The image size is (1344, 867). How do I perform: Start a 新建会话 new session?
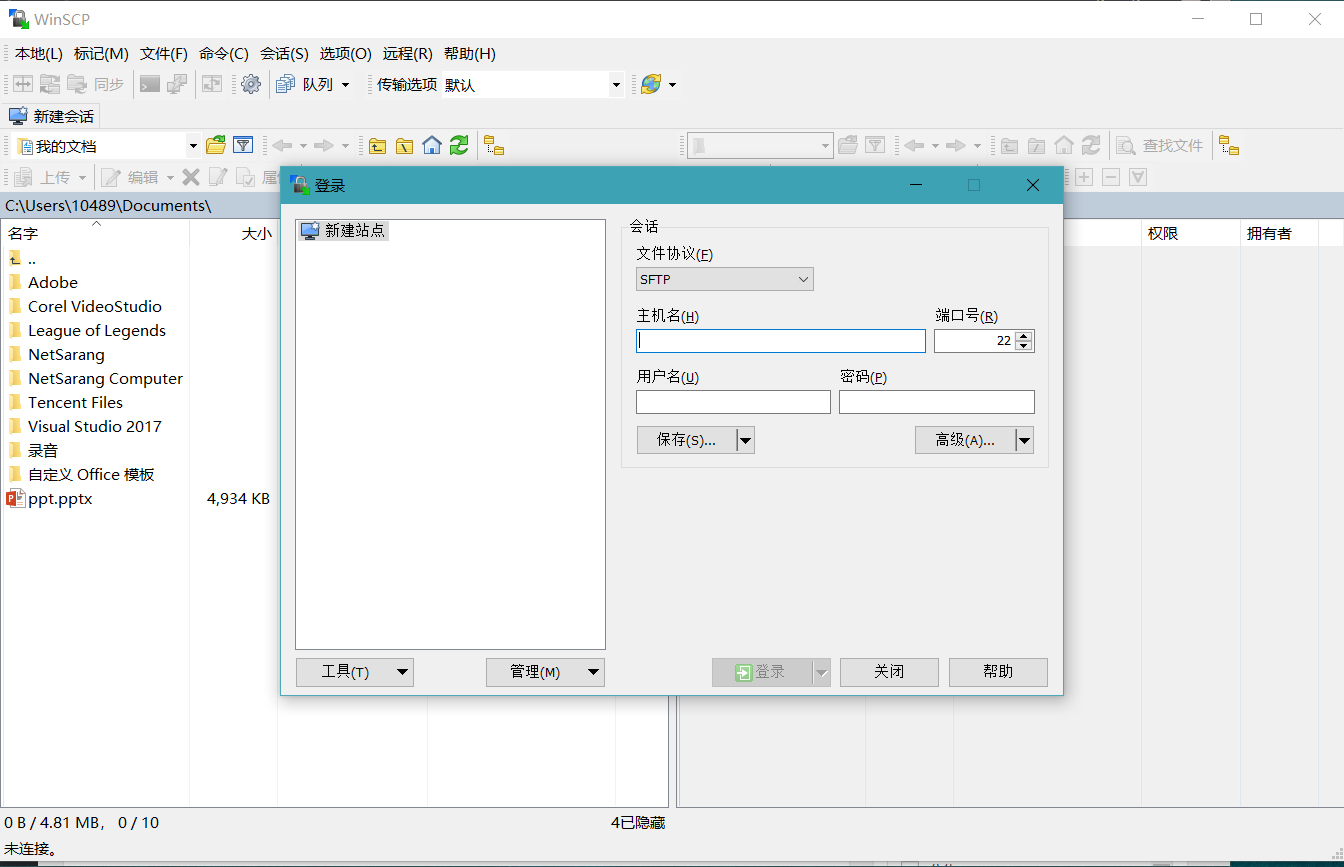click(52, 115)
